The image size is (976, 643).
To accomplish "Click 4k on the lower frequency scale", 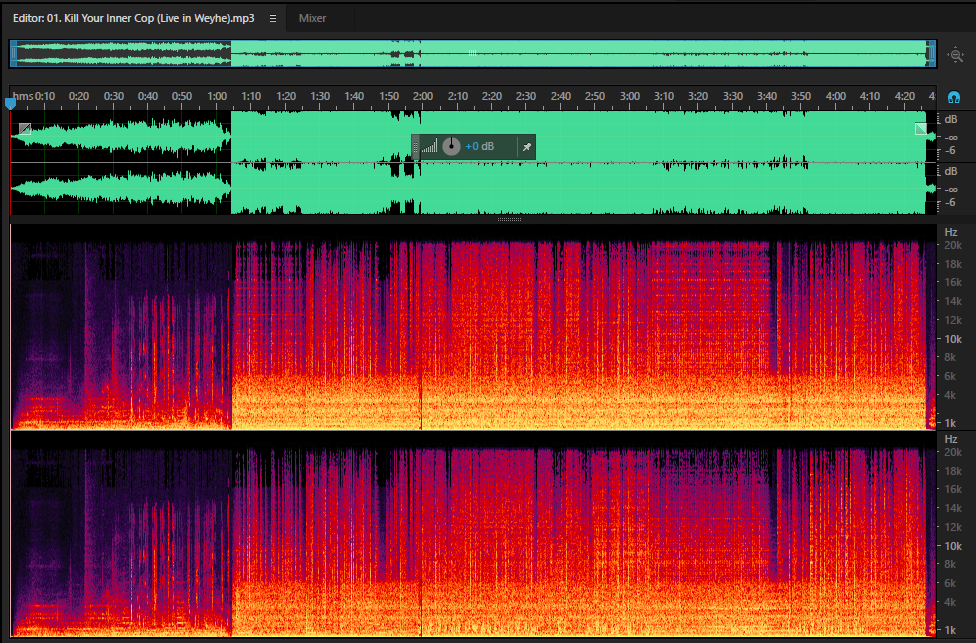I will [x=951, y=602].
